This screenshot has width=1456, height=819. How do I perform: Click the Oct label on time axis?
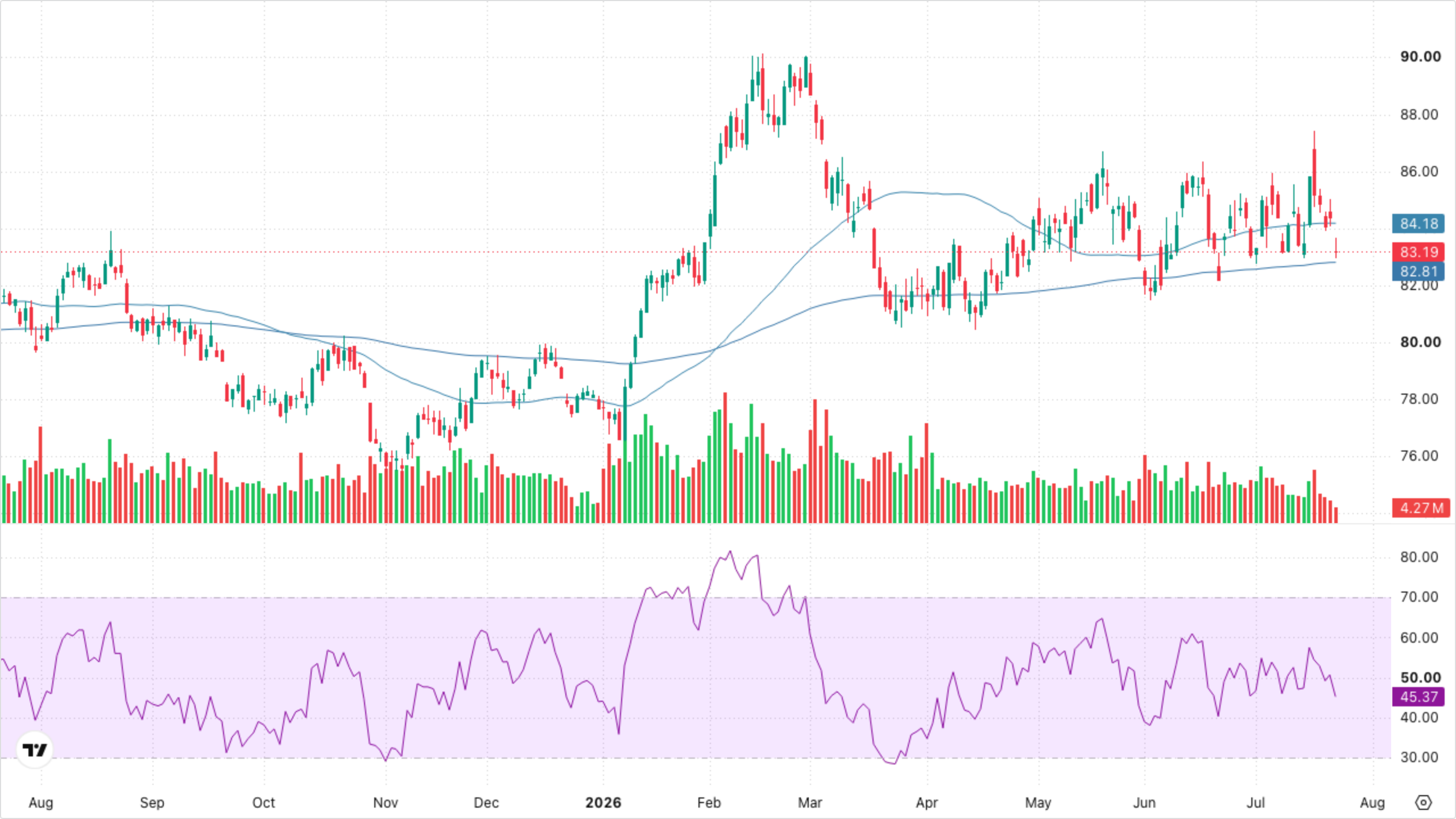263,803
